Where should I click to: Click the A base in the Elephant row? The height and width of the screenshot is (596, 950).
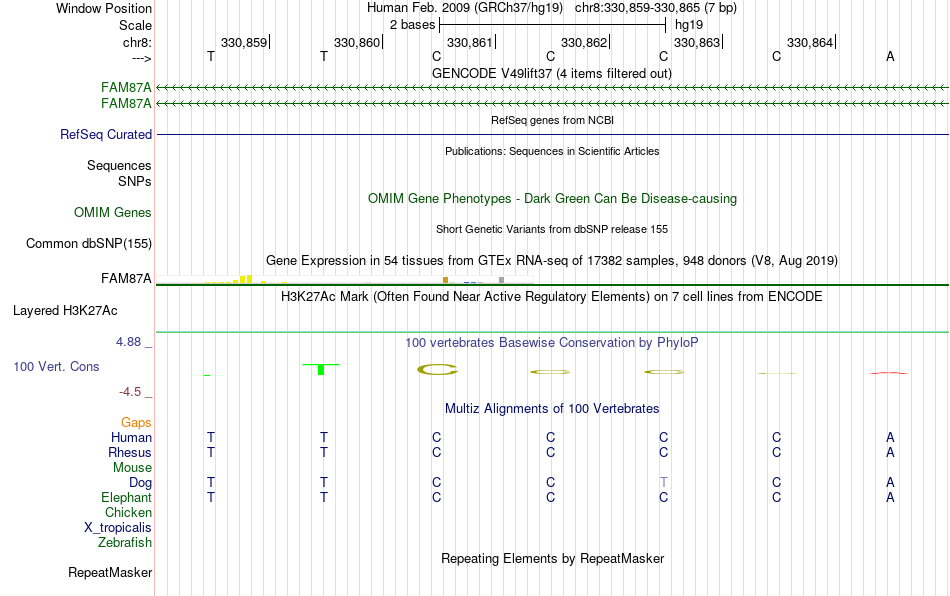click(x=890, y=497)
